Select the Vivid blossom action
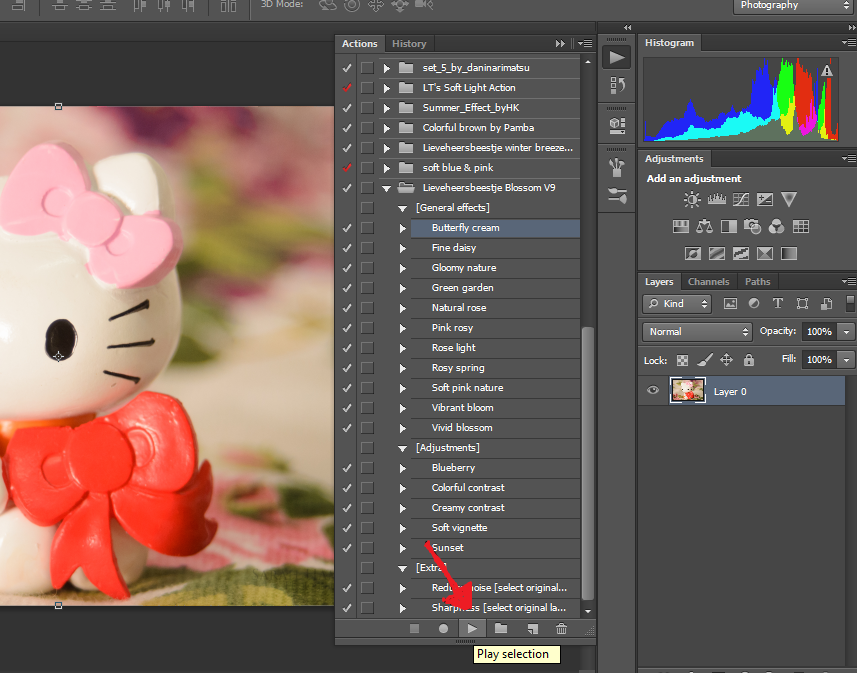Viewport: 857px width, 673px height. tap(495, 428)
